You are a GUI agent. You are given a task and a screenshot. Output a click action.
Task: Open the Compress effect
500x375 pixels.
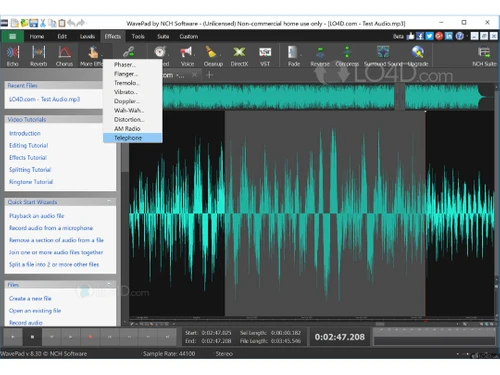point(347,56)
